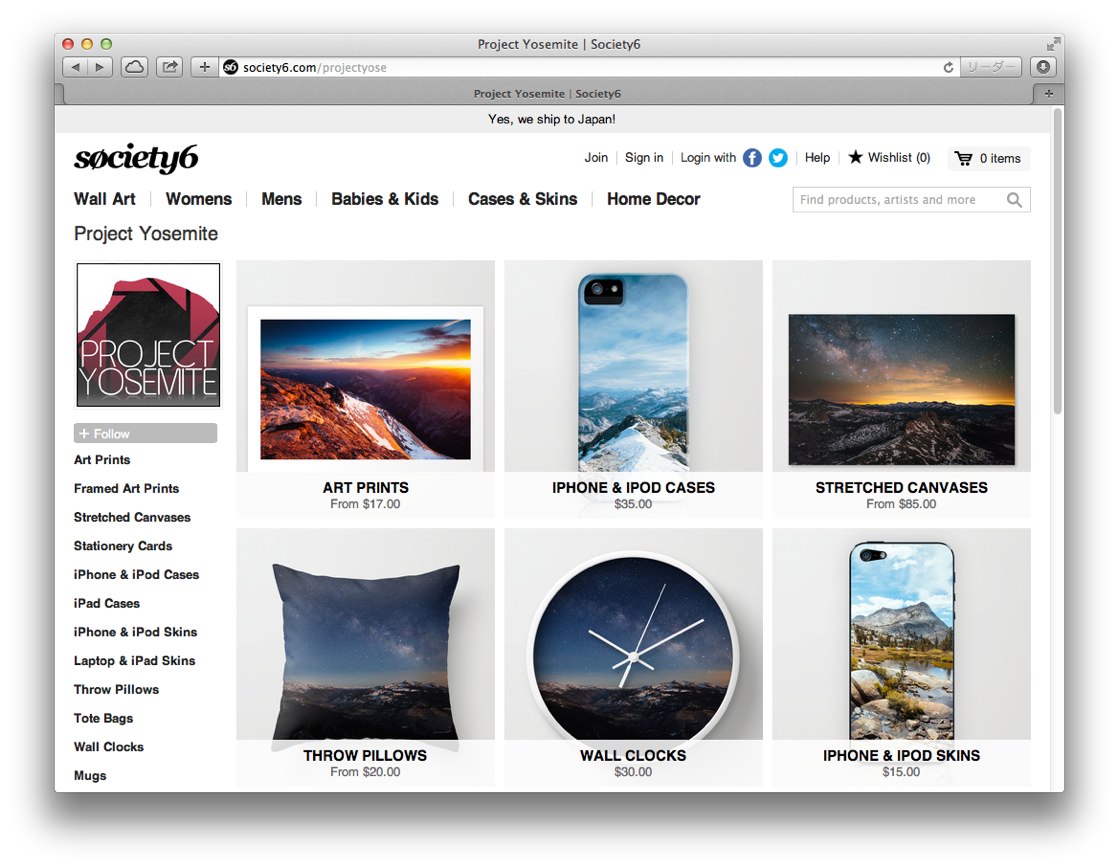Follow Project Yosemite with the Follow button
The width and height of the screenshot is (1119, 868).
point(145,433)
